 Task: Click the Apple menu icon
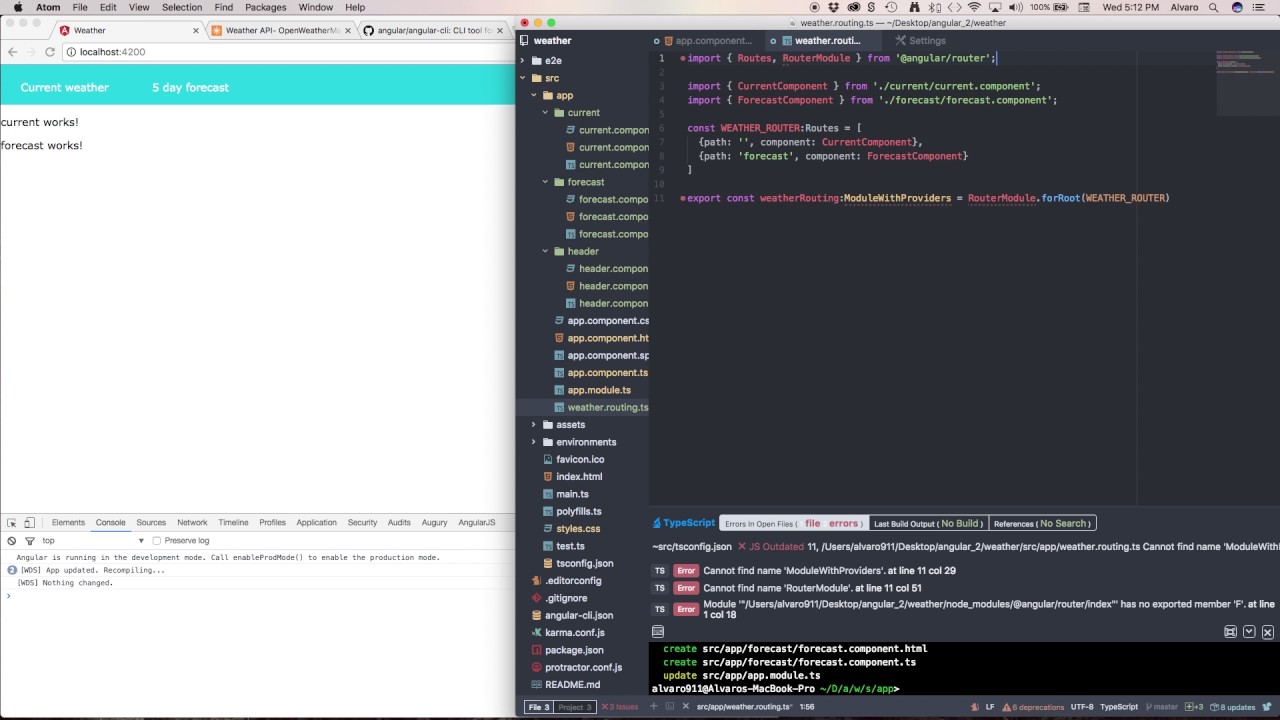(17, 7)
